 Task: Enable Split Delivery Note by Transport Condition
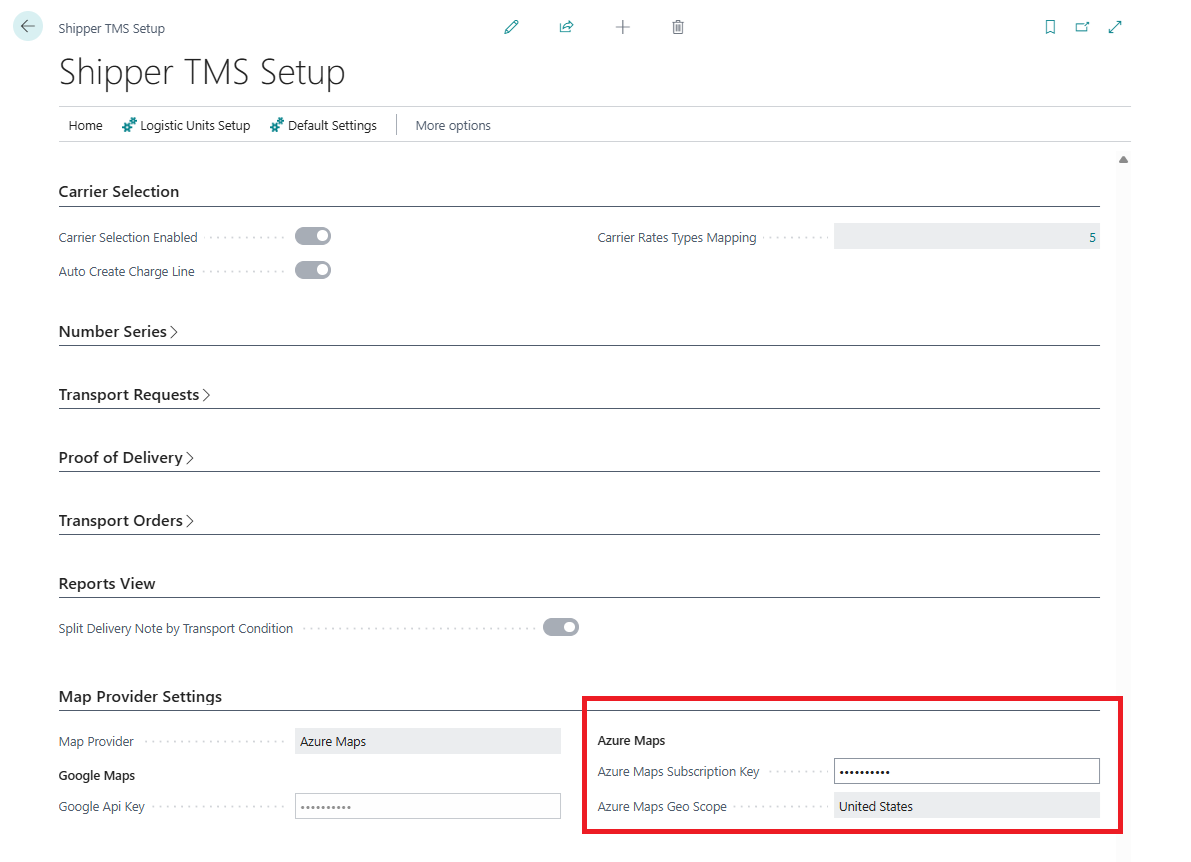point(561,627)
